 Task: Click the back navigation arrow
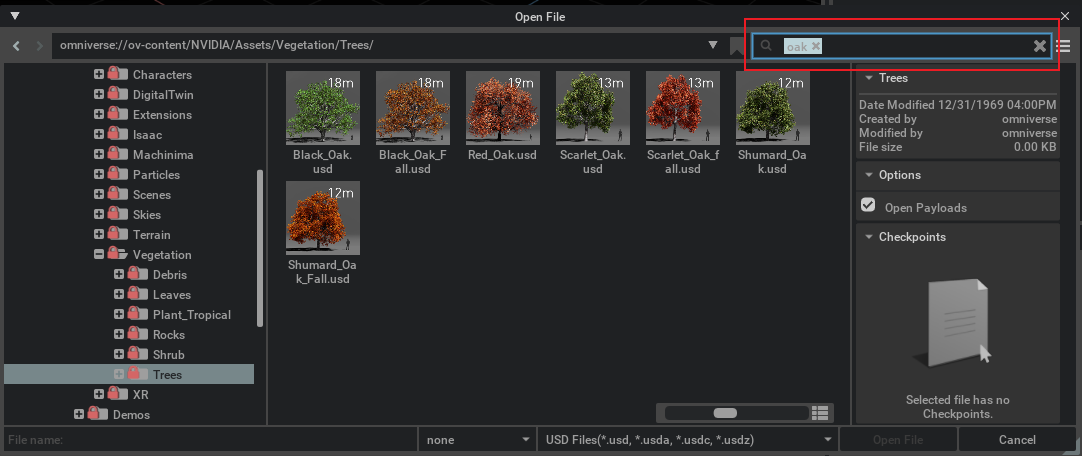17,46
